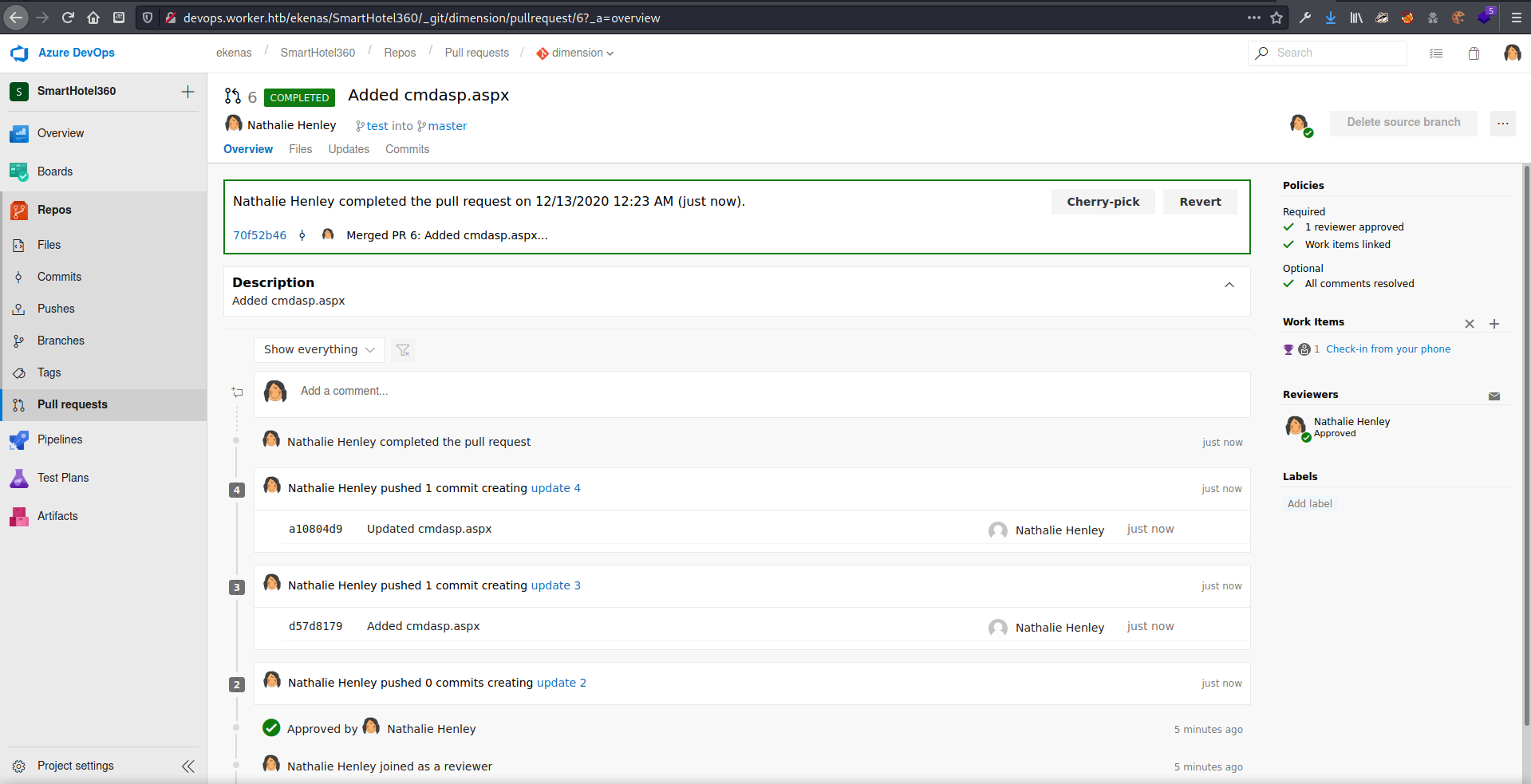Click Delete source branch button
The width and height of the screenshot is (1531, 784).
tap(1403, 123)
